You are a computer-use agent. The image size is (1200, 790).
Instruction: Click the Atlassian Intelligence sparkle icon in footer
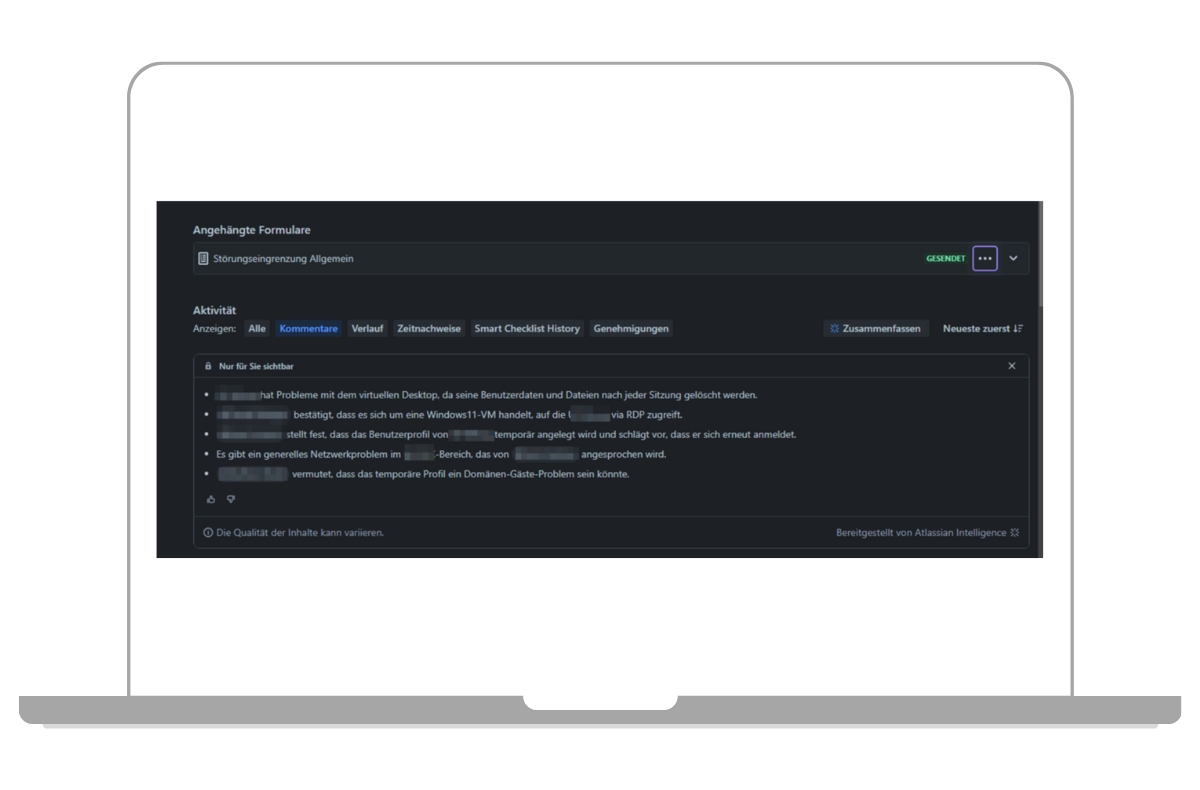[x=1015, y=533]
